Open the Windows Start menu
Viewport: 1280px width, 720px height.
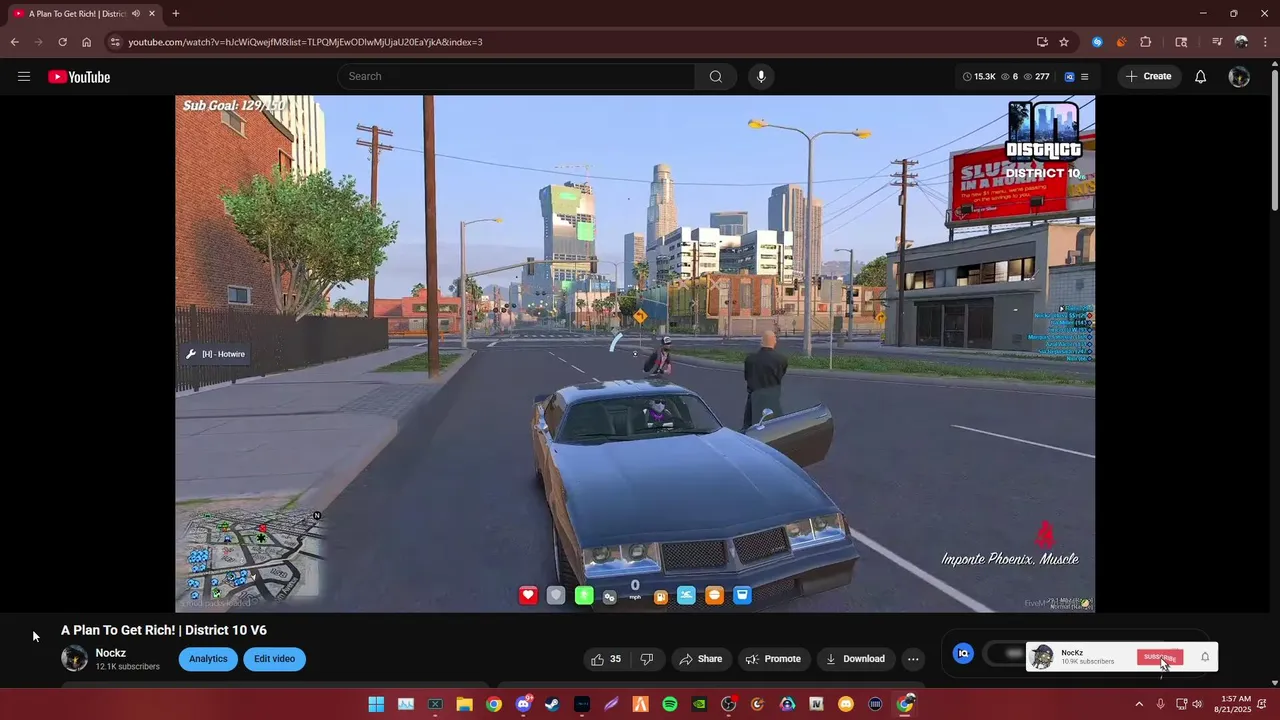click(x=376, y=704)
